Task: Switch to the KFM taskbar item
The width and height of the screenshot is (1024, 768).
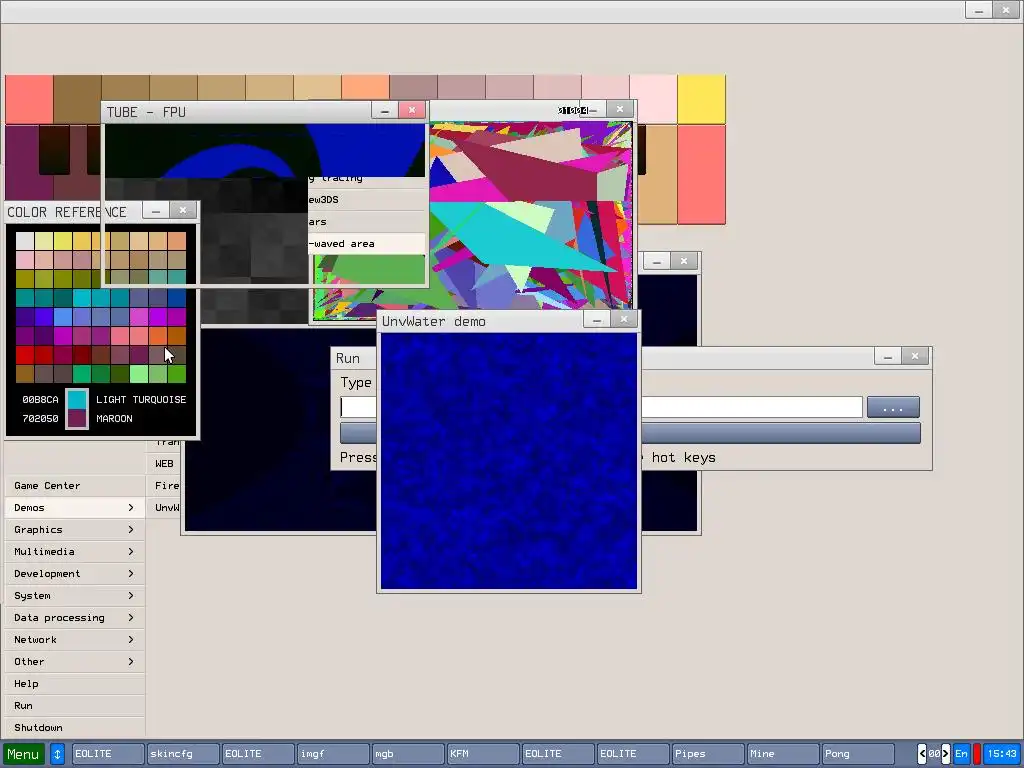Action: 483,754
